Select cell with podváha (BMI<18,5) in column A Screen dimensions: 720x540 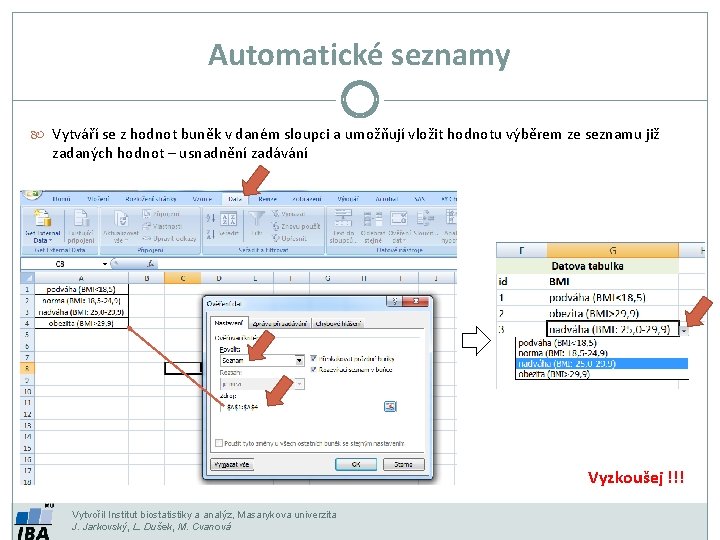point(81,289)
